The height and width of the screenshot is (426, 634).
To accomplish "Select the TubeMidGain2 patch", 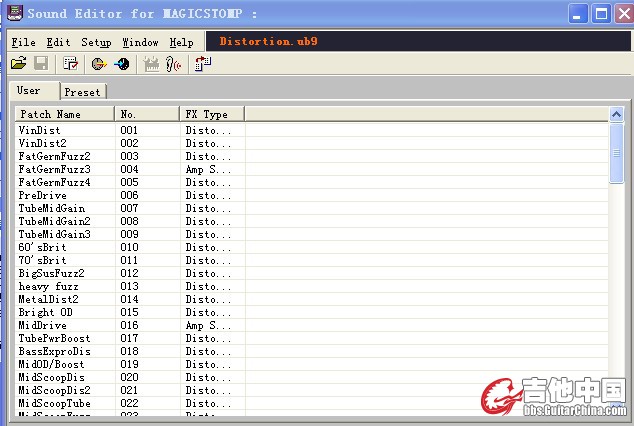I will click(x=55, y=221).
